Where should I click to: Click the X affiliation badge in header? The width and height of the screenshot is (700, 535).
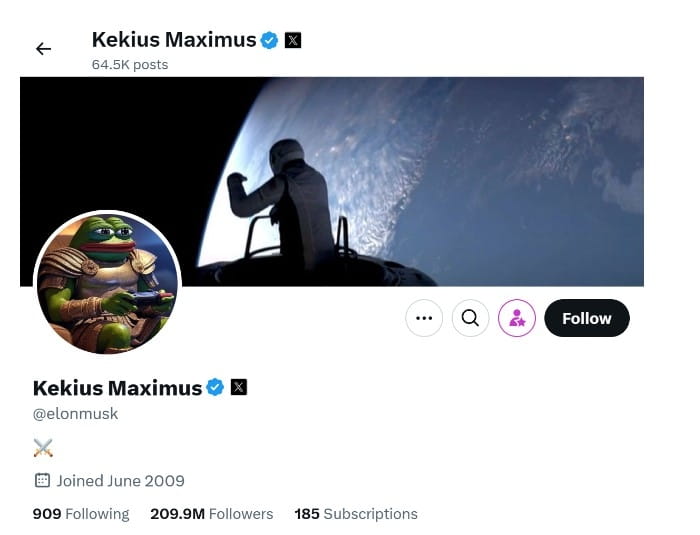coord(293,40)
